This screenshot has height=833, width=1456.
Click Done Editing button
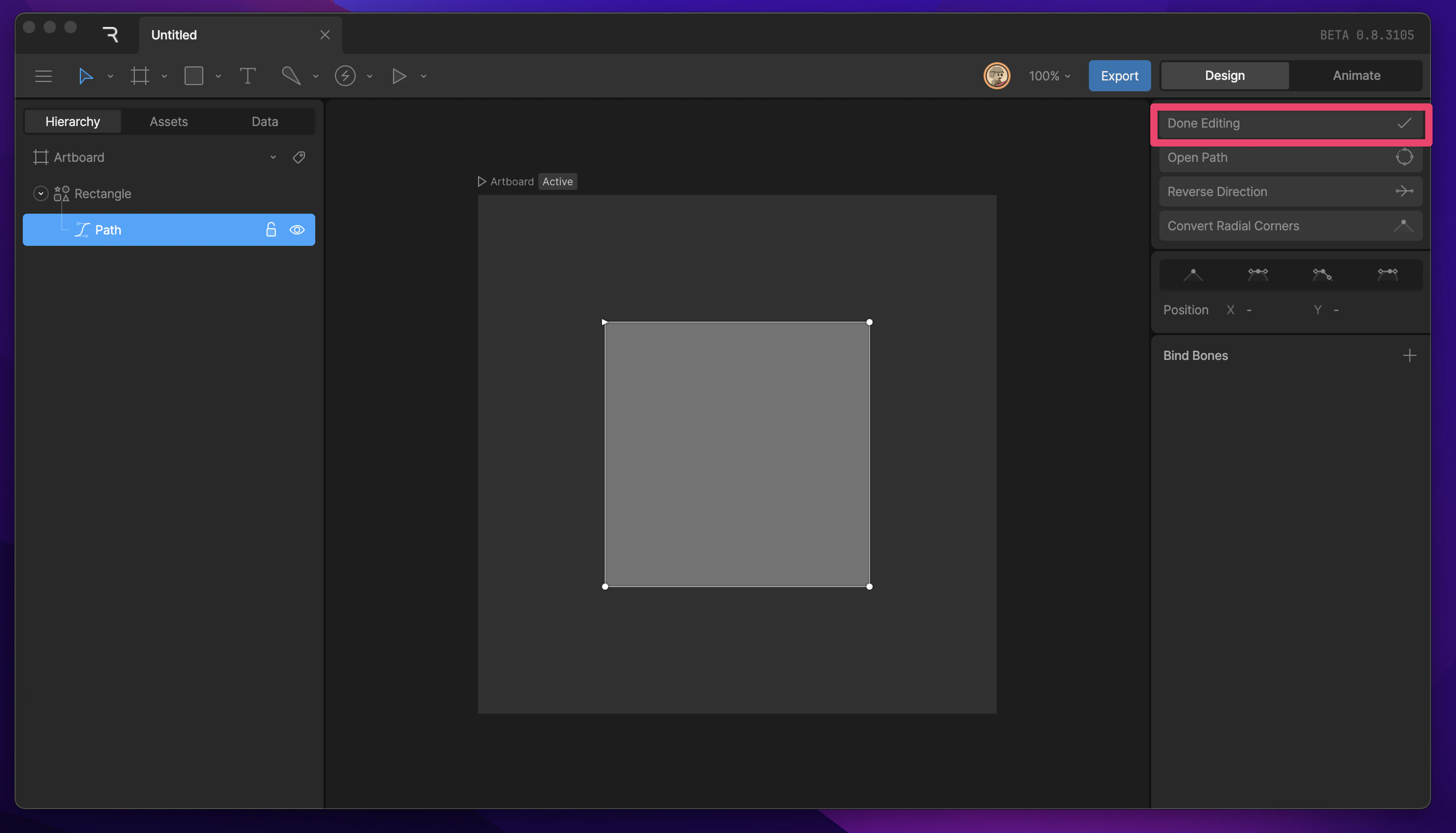pyautogui.click(x=1290, y=123)
